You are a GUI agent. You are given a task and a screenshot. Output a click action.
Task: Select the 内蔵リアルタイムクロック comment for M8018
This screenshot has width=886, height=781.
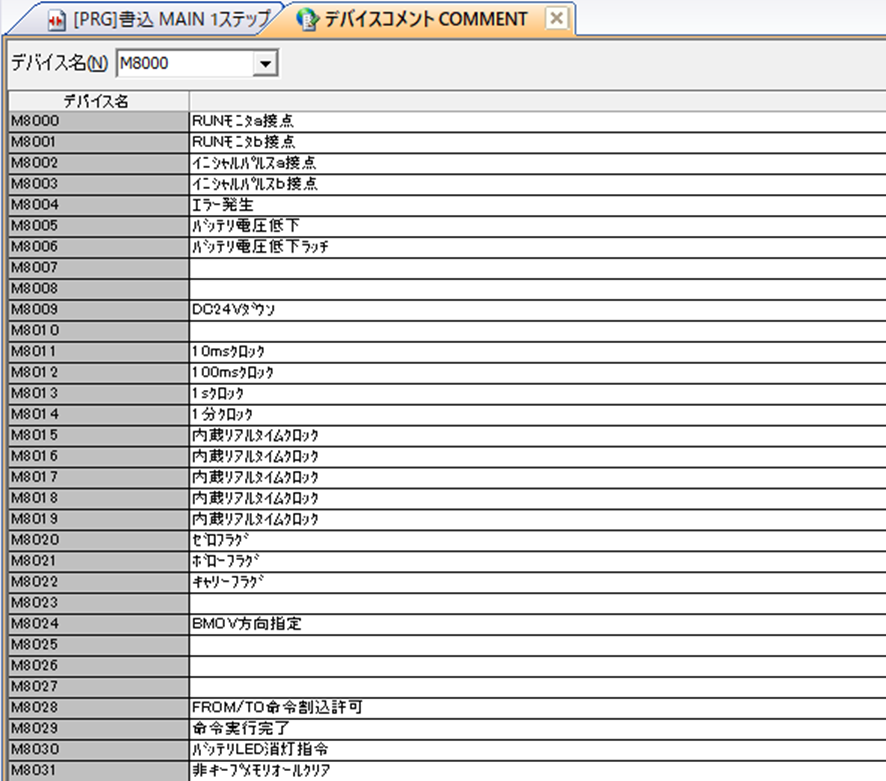tap(537, 498)
